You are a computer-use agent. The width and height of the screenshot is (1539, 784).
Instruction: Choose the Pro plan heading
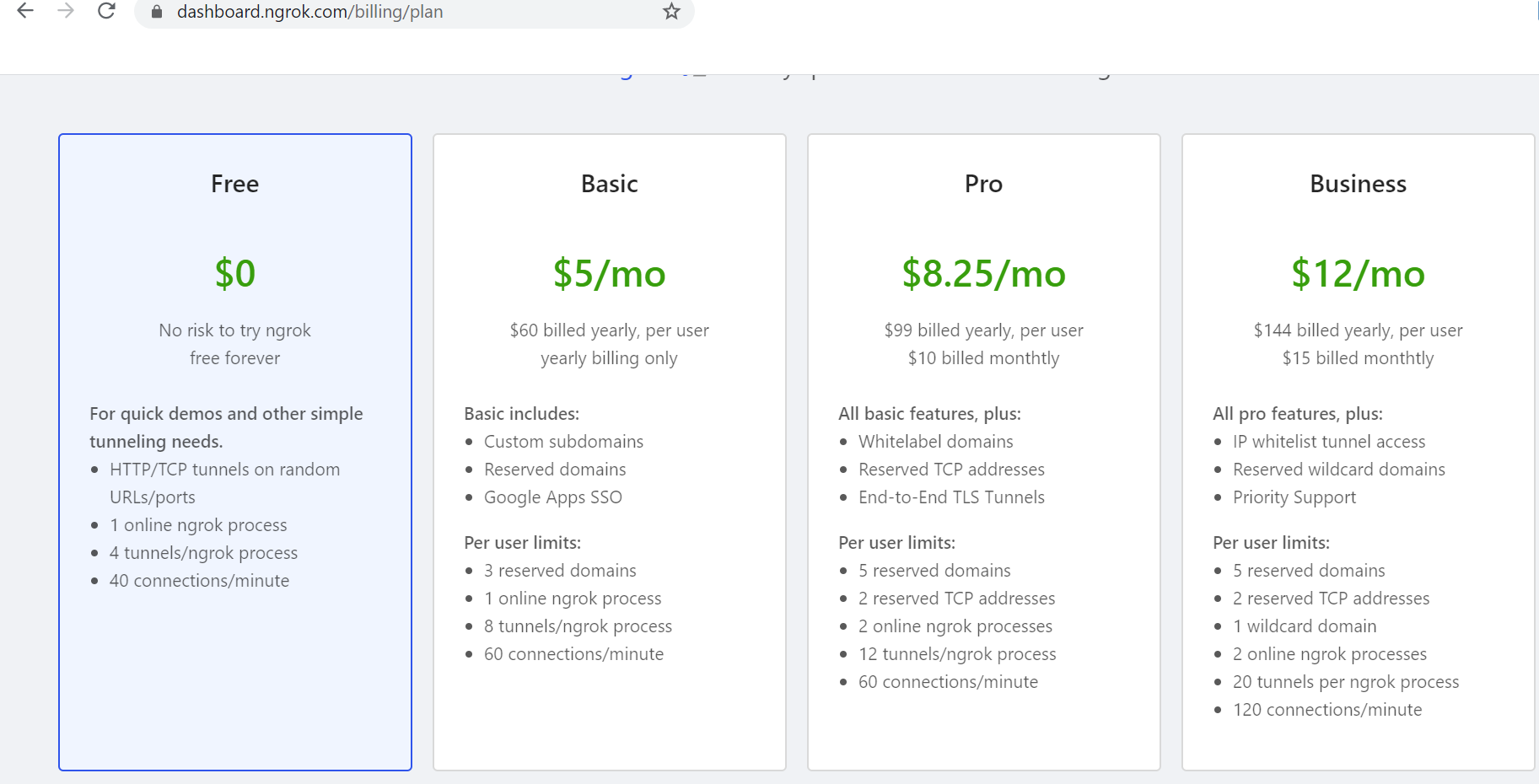coord(984,184)
